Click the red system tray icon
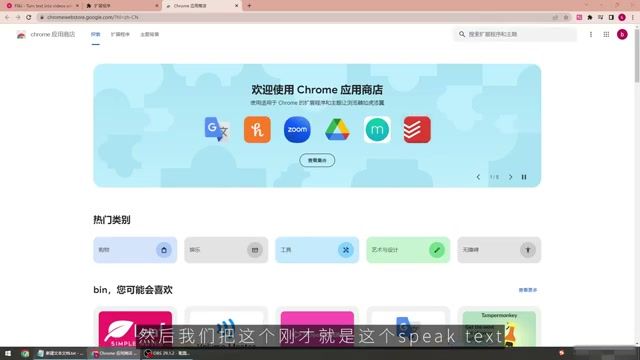 [x=562, y=353]
